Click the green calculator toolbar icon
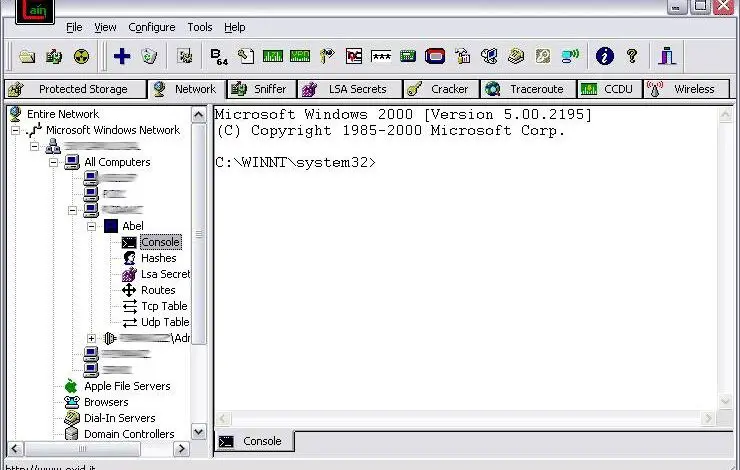Viewport: 740px width, 470px height. point(408,57)
